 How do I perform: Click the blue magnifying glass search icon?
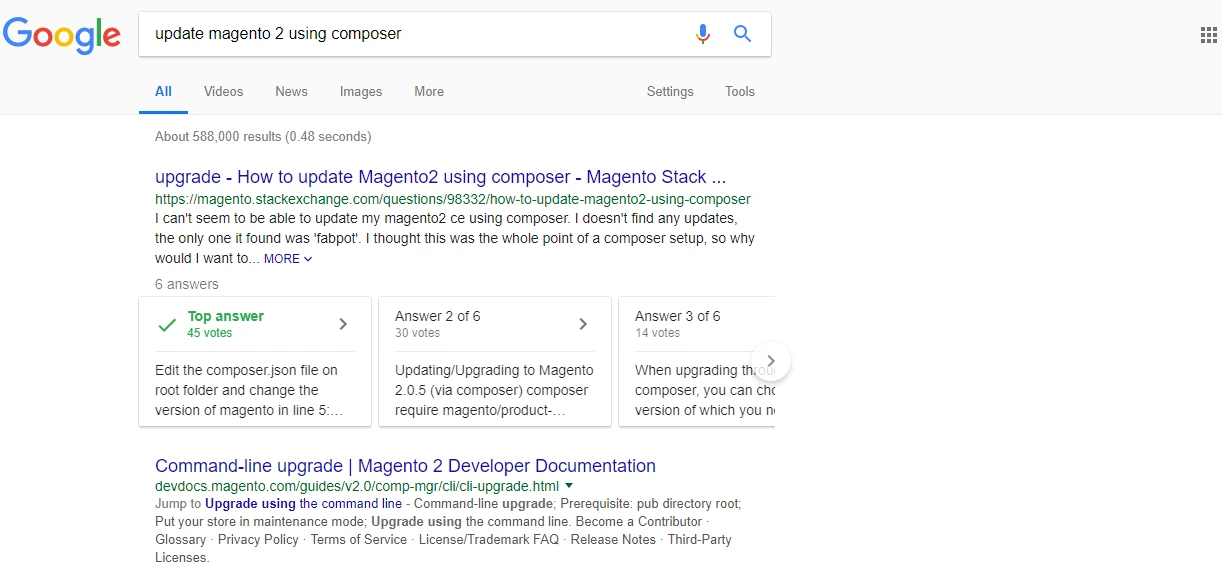(742, 34)
